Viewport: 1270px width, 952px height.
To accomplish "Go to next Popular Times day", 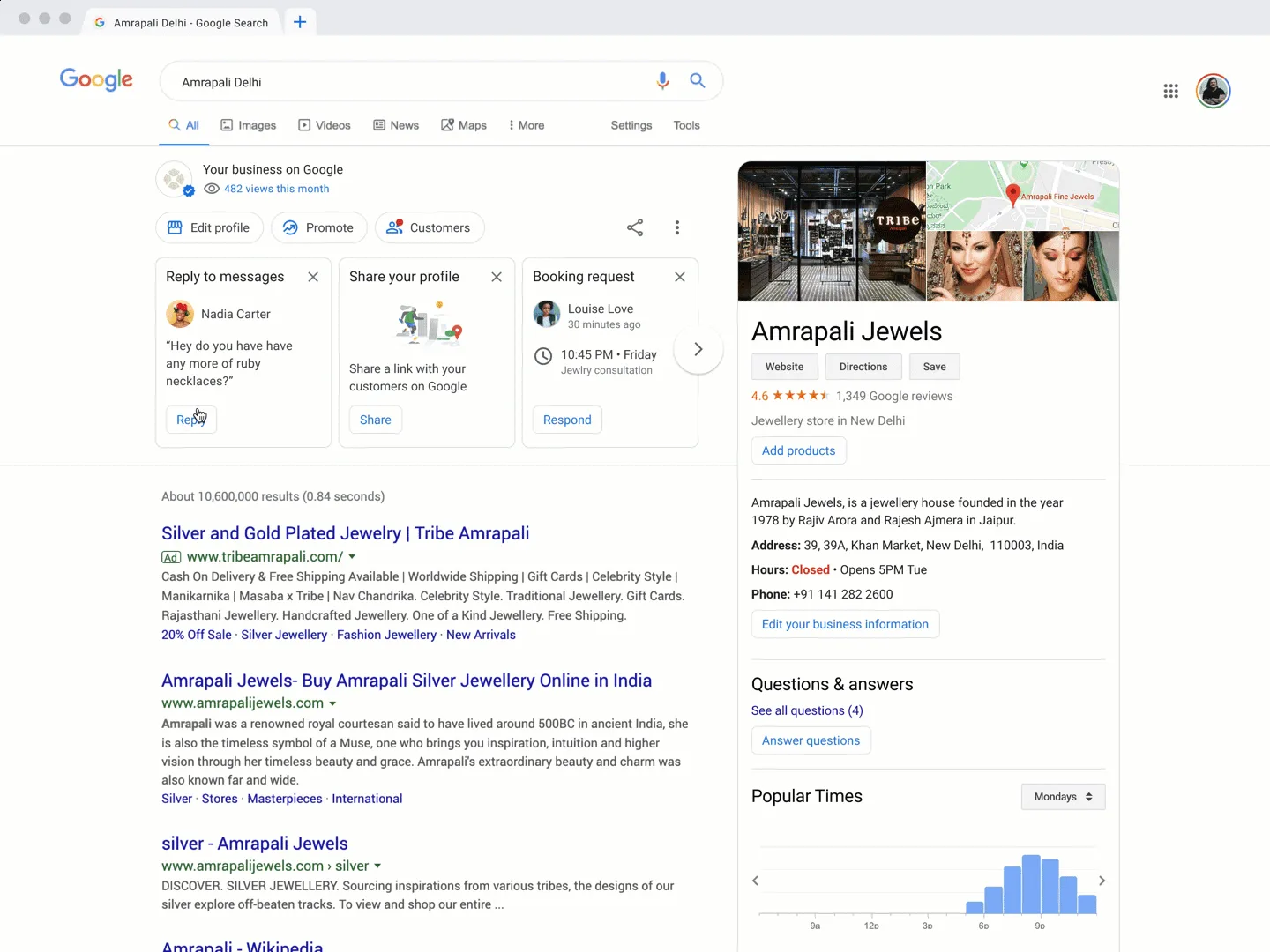I will point(1102,881).
